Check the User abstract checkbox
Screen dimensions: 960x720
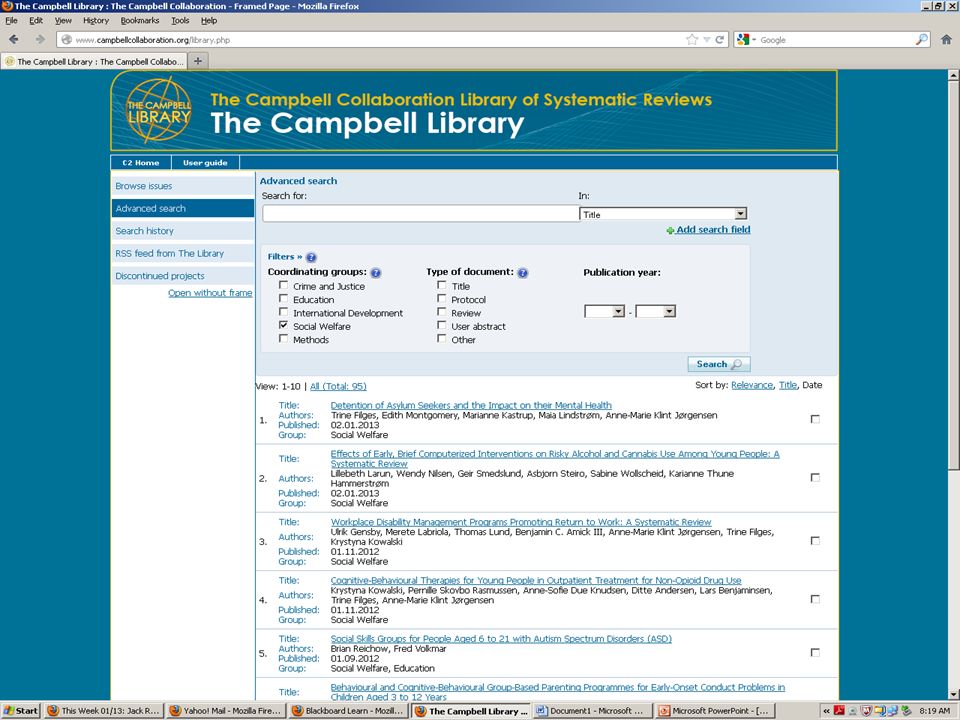[x=441, y=325]
